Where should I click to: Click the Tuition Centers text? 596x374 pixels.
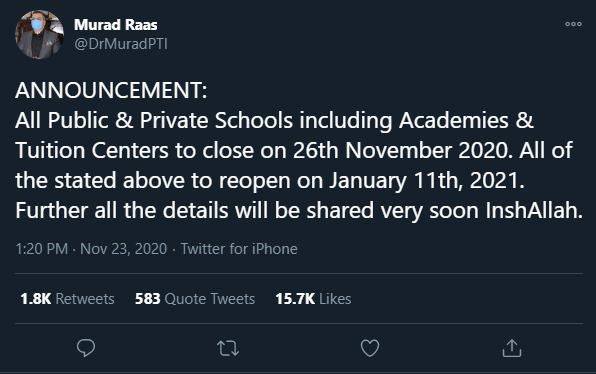coord(92,151)
